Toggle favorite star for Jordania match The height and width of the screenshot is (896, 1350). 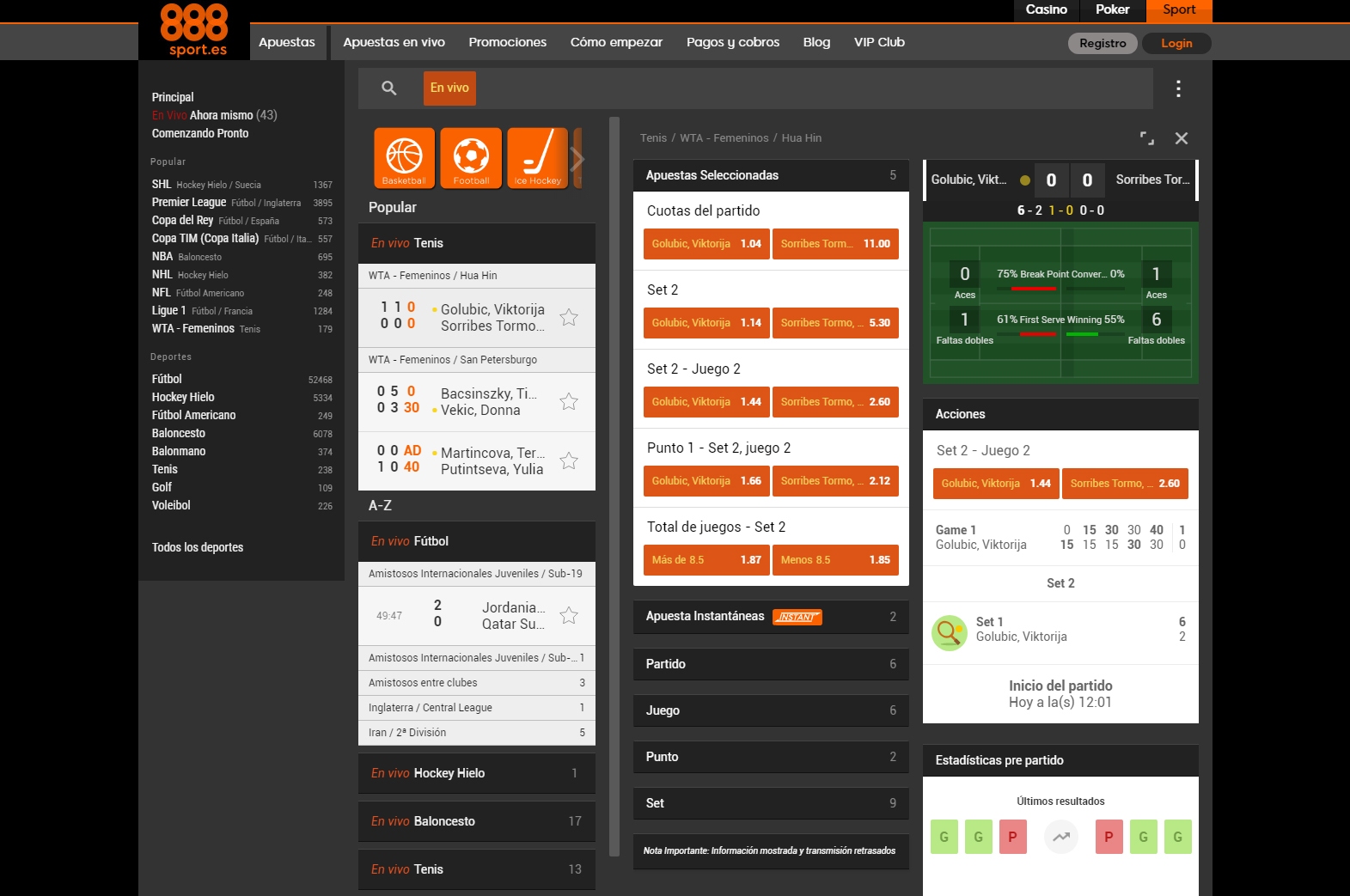[569, 616]
